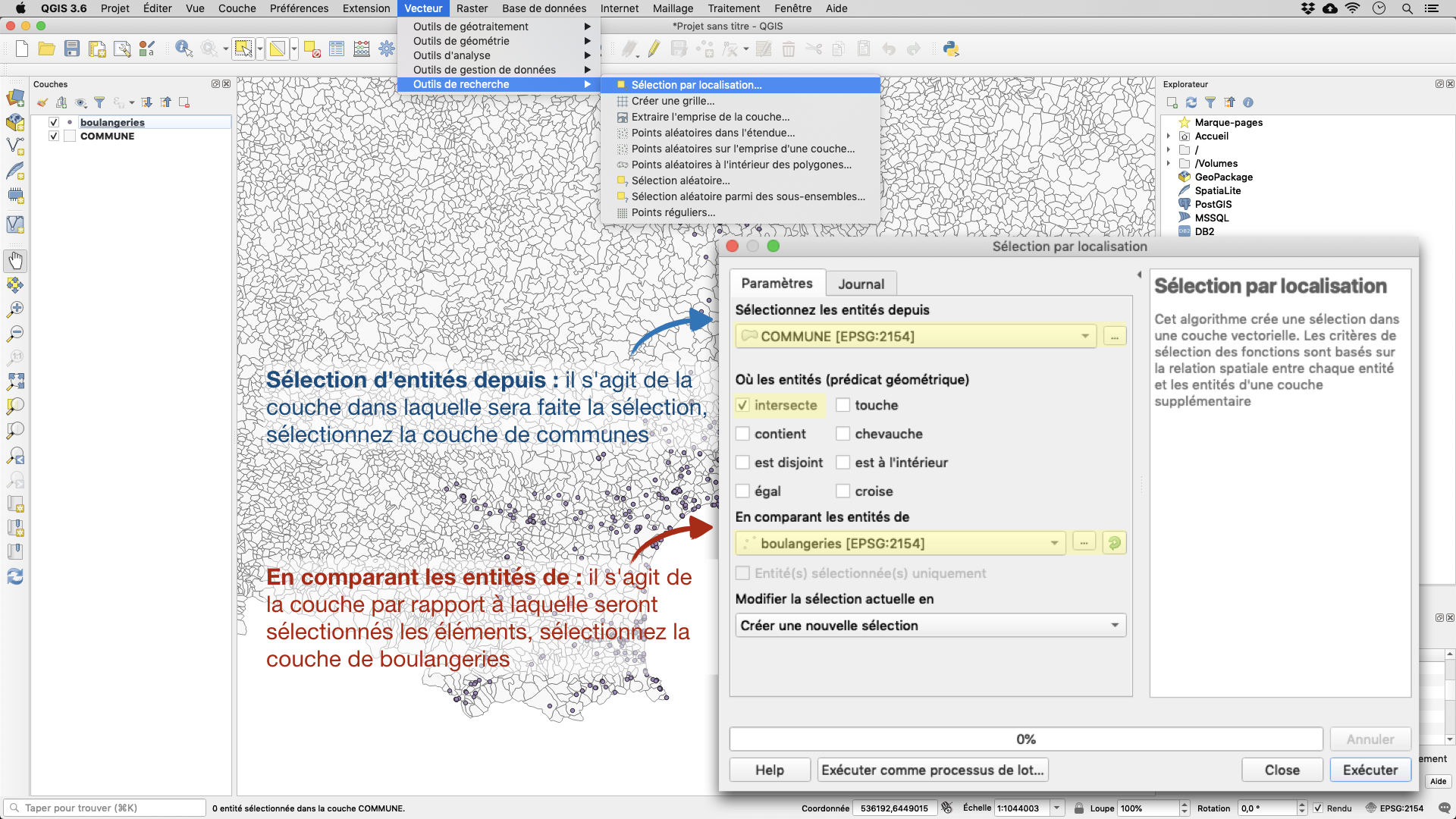Click the Help button in dialog
Screen dimensions: 1456x819
pos(770,770)
